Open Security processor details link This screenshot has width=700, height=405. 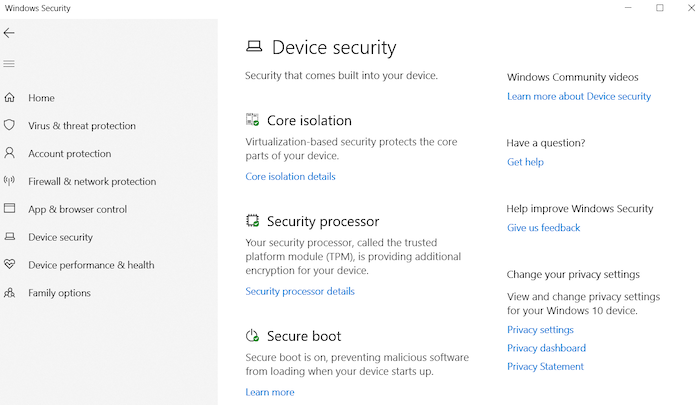click(x=300, y=291)
